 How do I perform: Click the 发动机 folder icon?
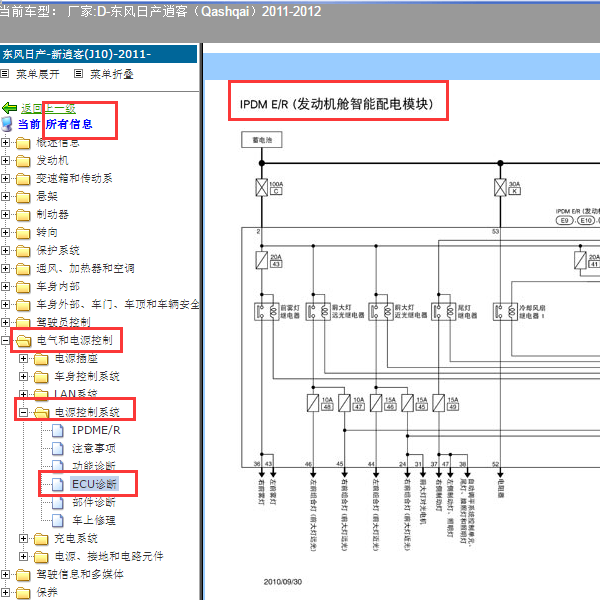click(23, 161)
